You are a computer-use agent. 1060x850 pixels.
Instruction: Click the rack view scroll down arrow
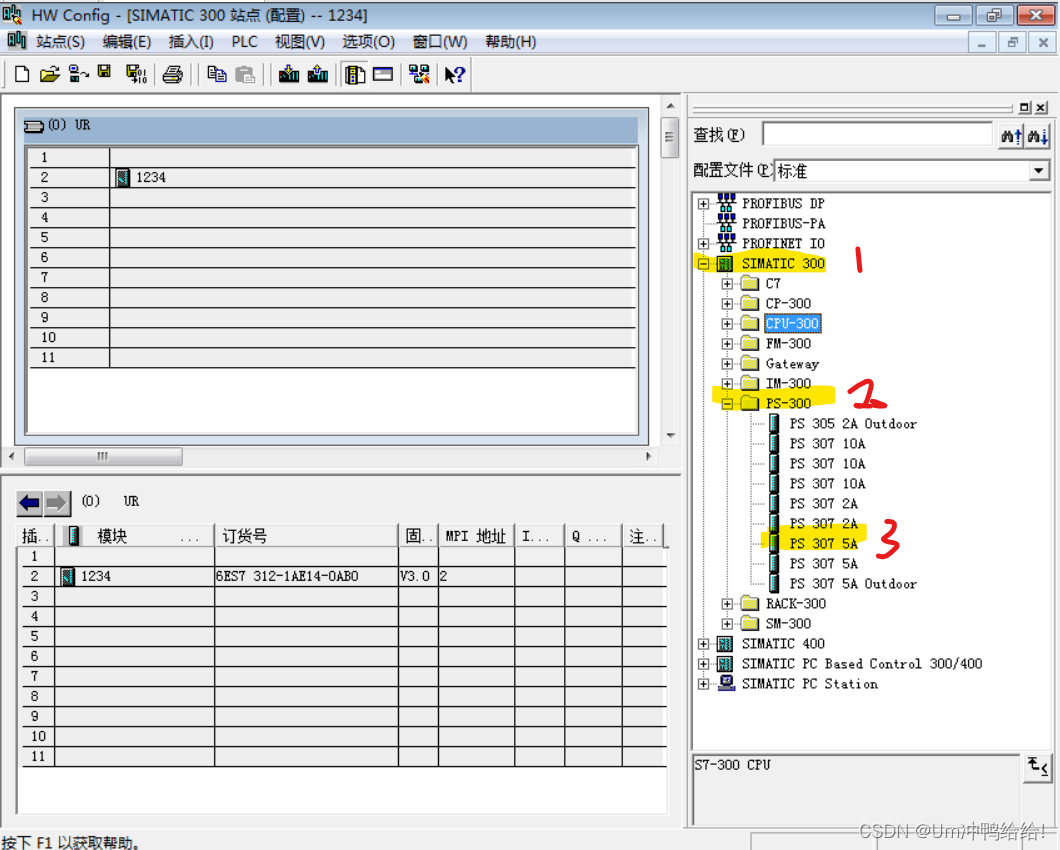click(671, 435)
